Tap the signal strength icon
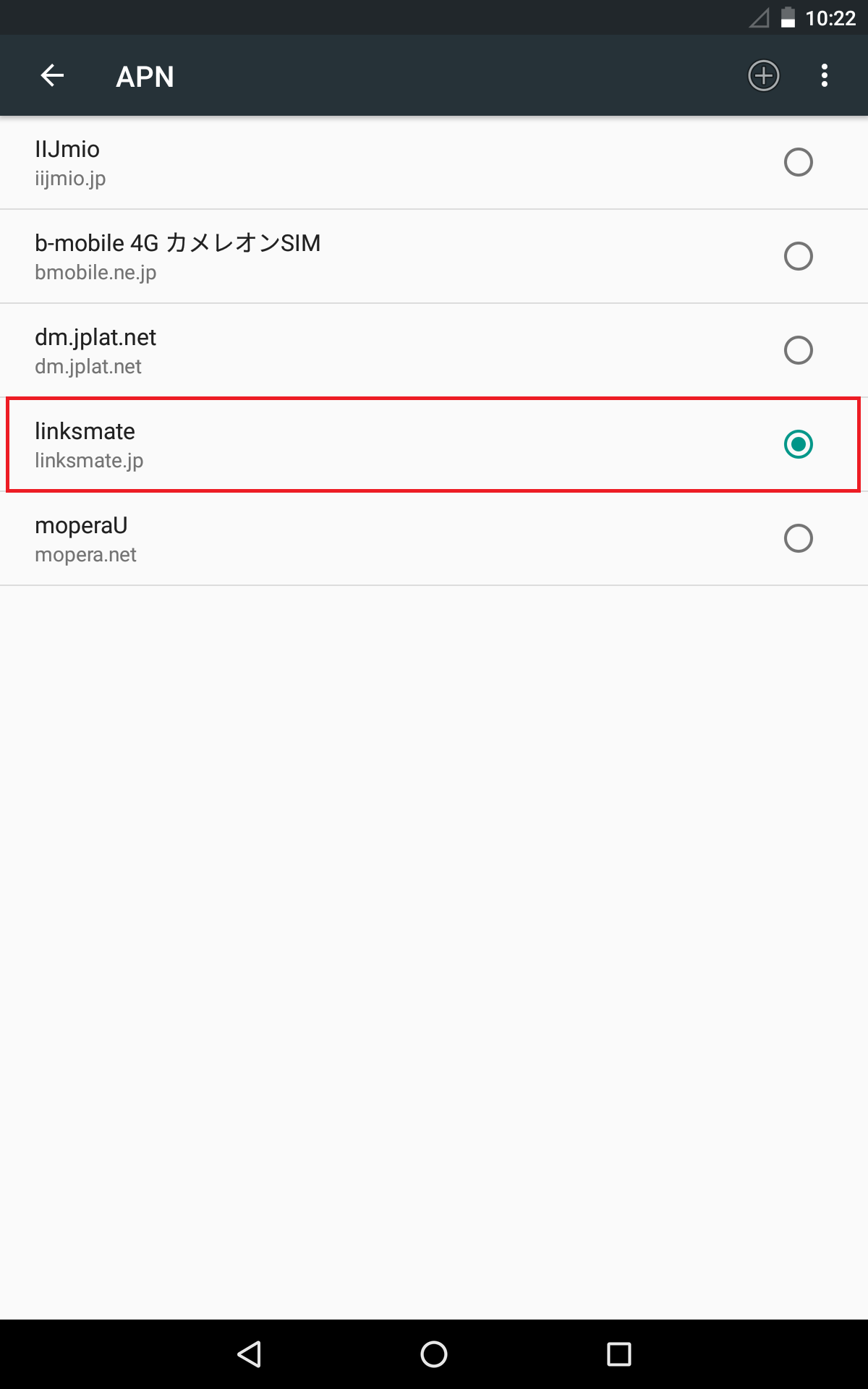Screen dimensions: 868x1389 759,17
